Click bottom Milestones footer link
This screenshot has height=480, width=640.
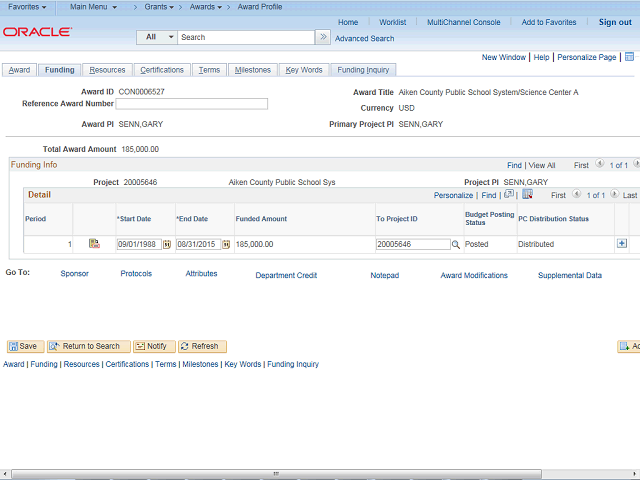(200, 364)
